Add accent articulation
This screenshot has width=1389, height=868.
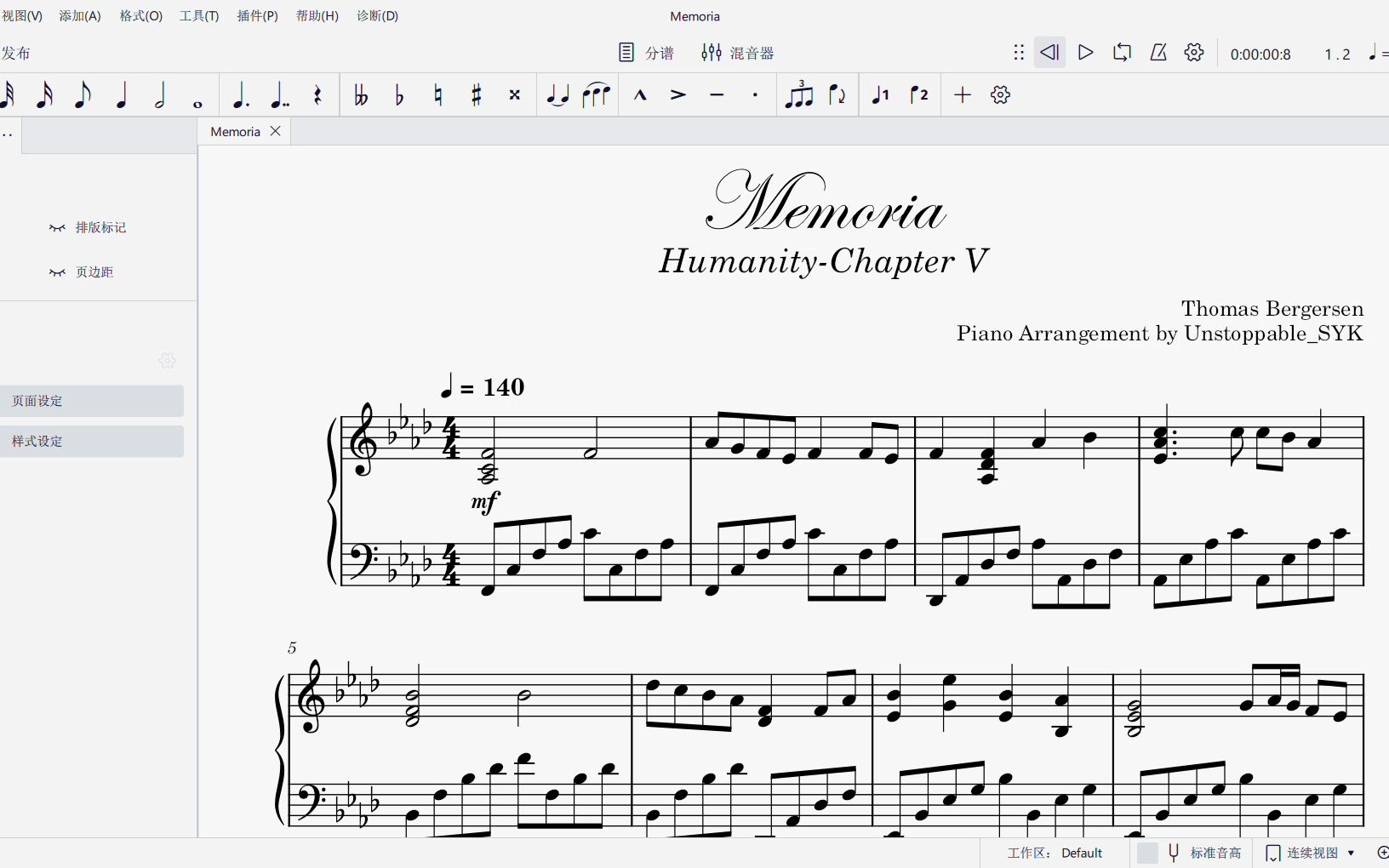point(678,94)
